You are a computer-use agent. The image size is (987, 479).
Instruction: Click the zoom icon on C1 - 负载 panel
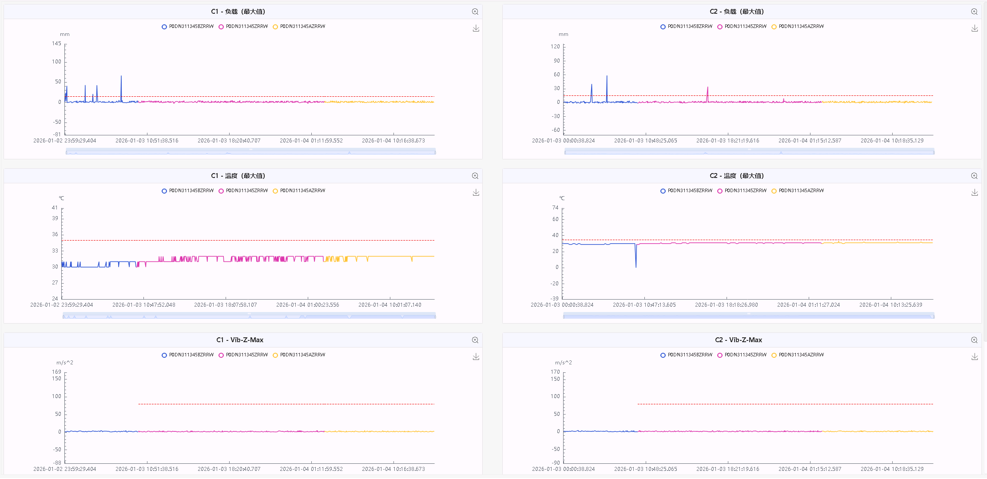tap(475, 12)
